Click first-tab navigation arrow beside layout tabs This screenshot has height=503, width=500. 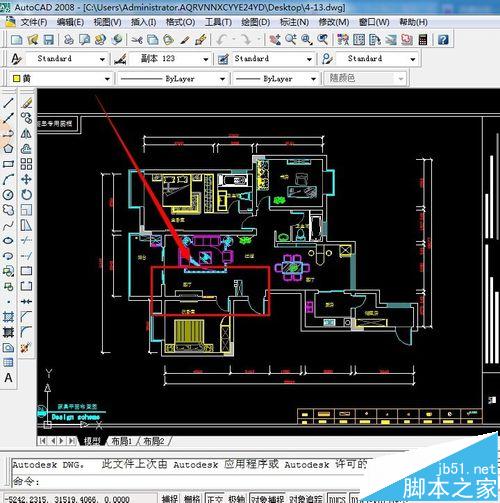tap(43, 441)
